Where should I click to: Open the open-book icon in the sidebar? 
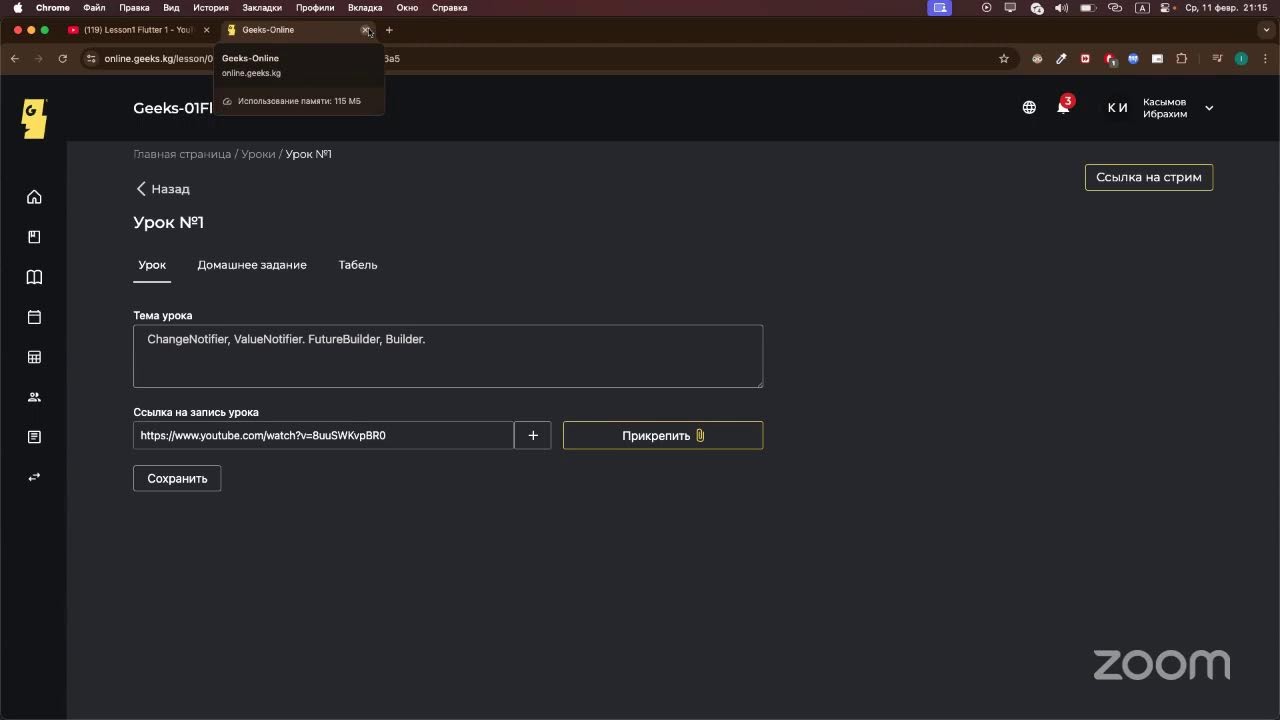click(34, 277)
